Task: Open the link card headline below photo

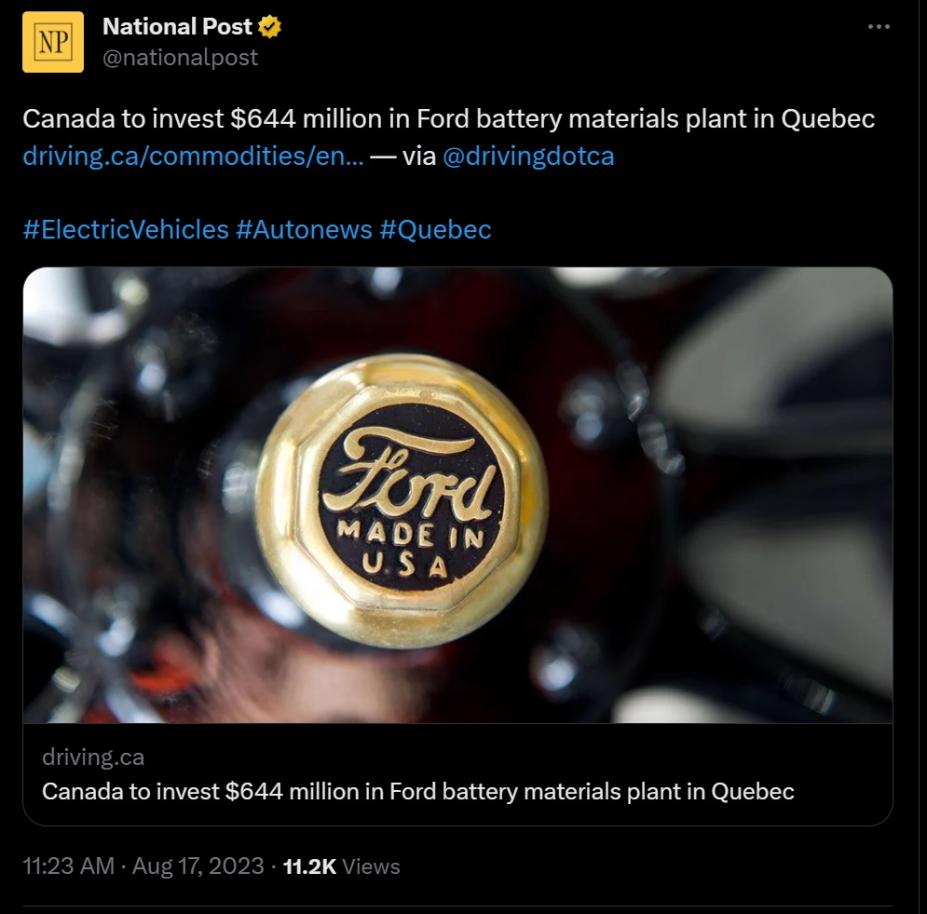Action: (418, 791)
